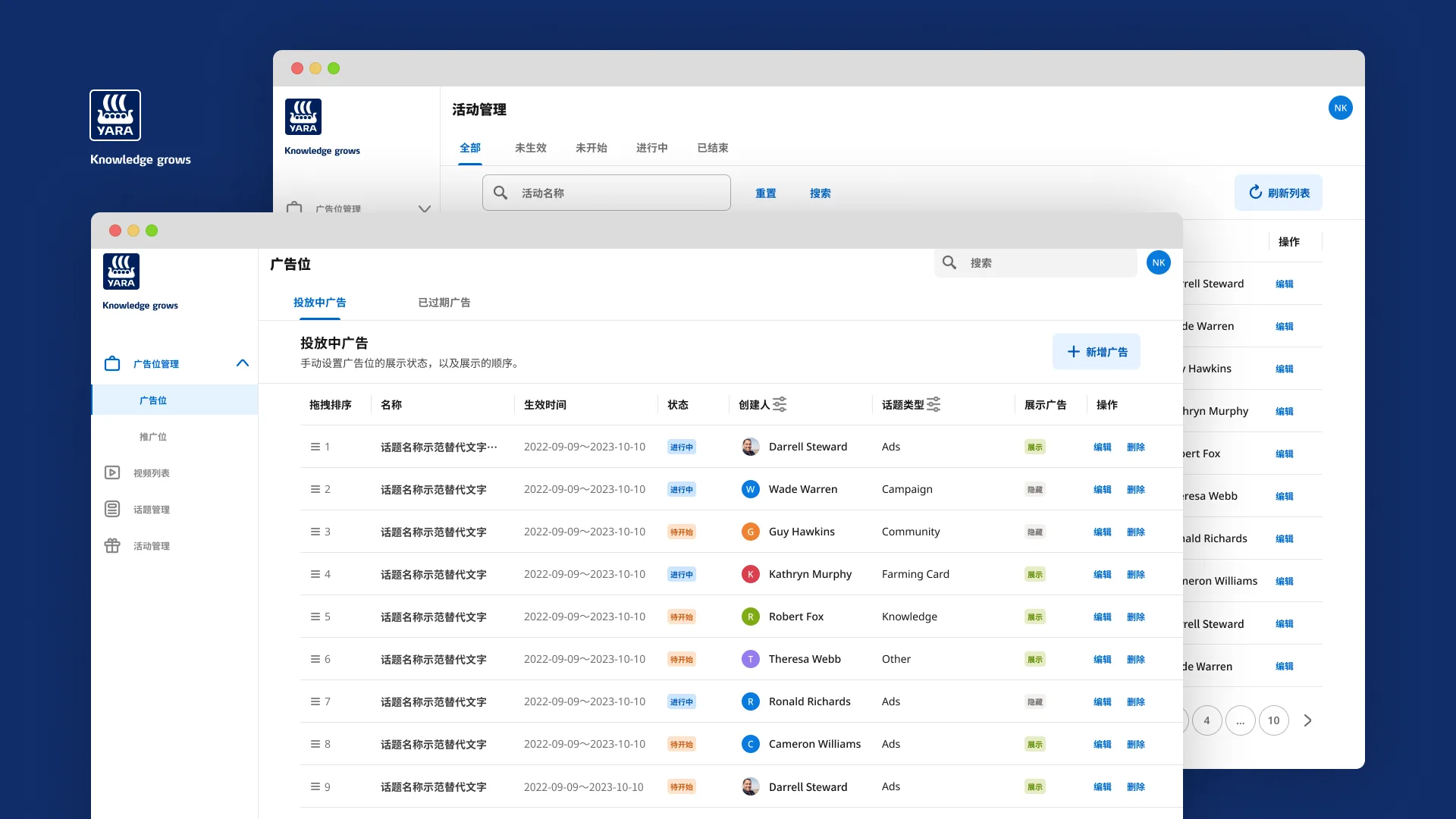Open the 进行中 tab in 活动管理
The image size is (1456, 819).
[652, 148]
